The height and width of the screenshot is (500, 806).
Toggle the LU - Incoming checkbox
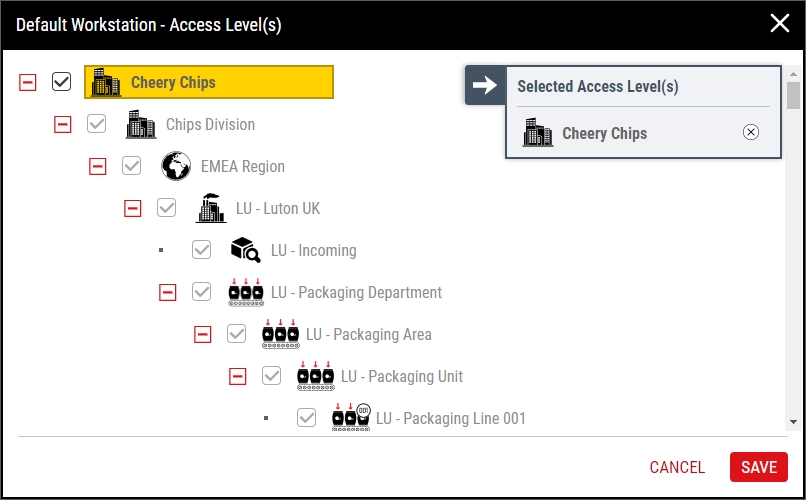pyautogui.click(x=202, y=250)
